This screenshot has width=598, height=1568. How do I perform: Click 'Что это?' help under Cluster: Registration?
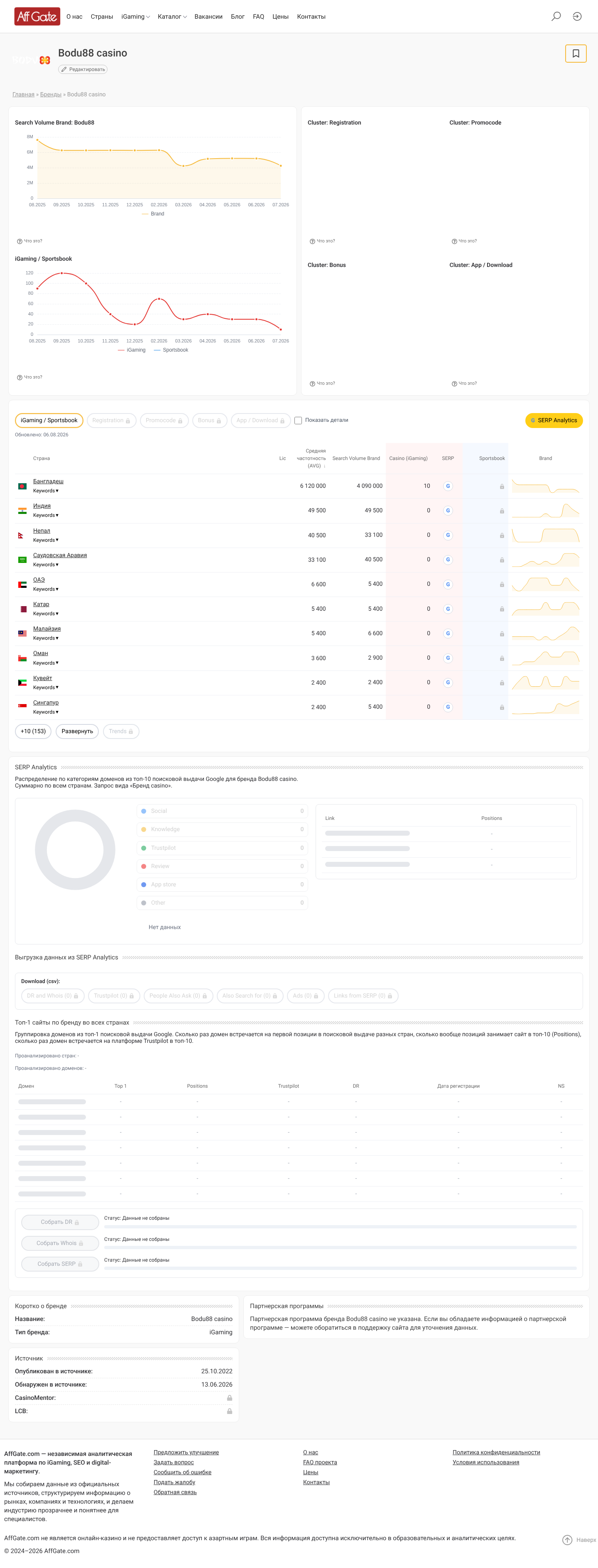[x=323, y=241]
